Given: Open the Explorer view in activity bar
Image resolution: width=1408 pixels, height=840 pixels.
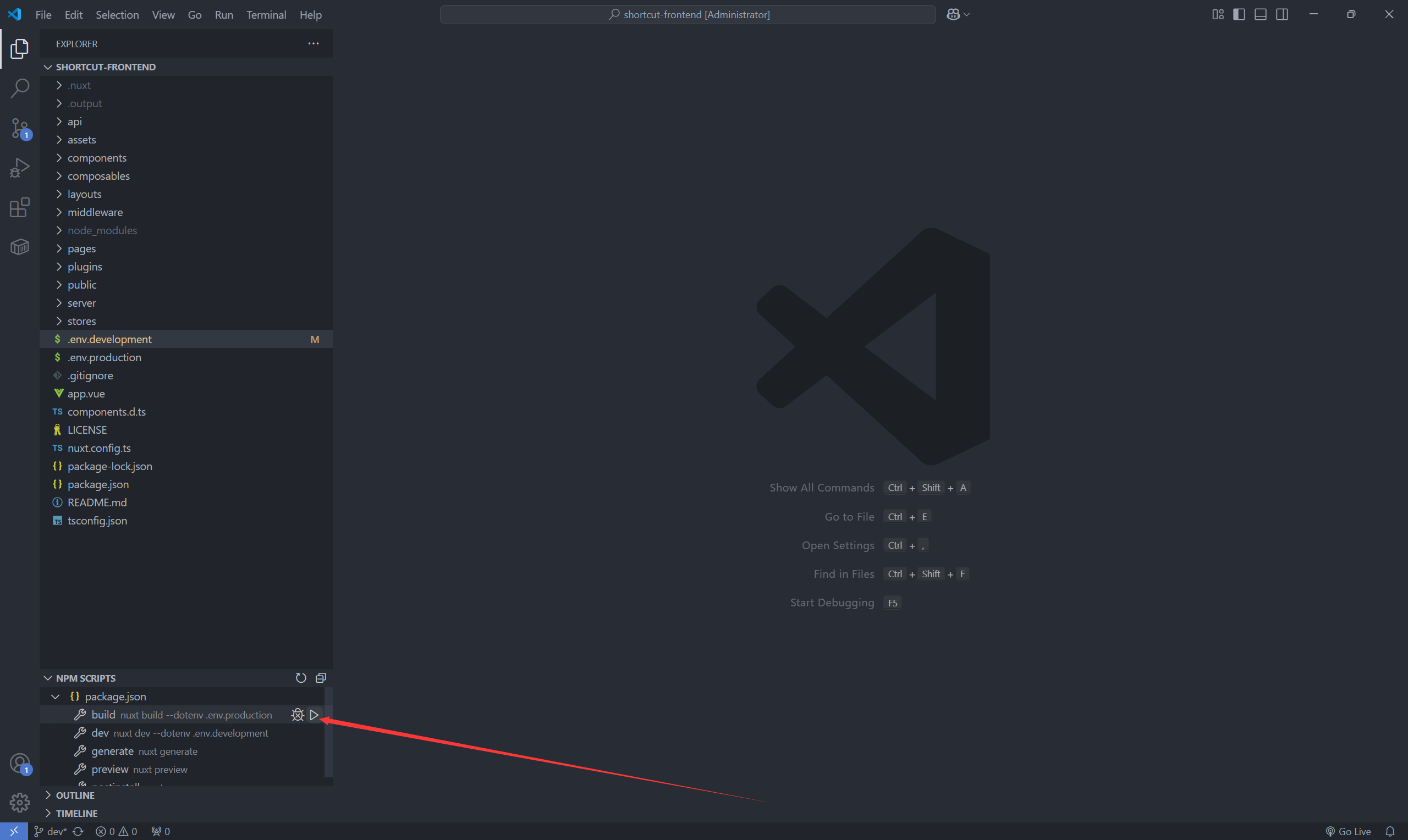Looking at the screenshot, I should 20,49.
